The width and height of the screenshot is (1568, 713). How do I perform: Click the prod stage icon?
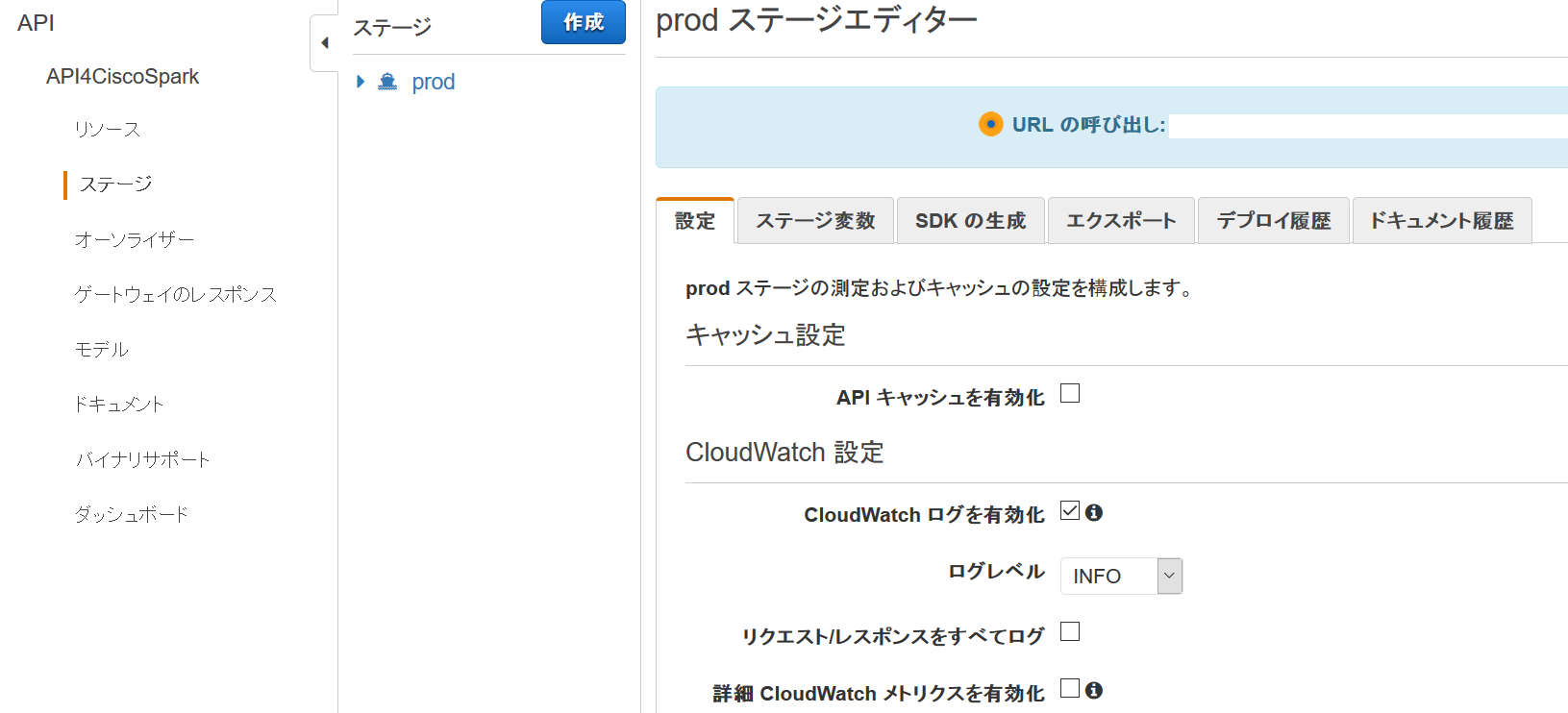coord(387,82)
